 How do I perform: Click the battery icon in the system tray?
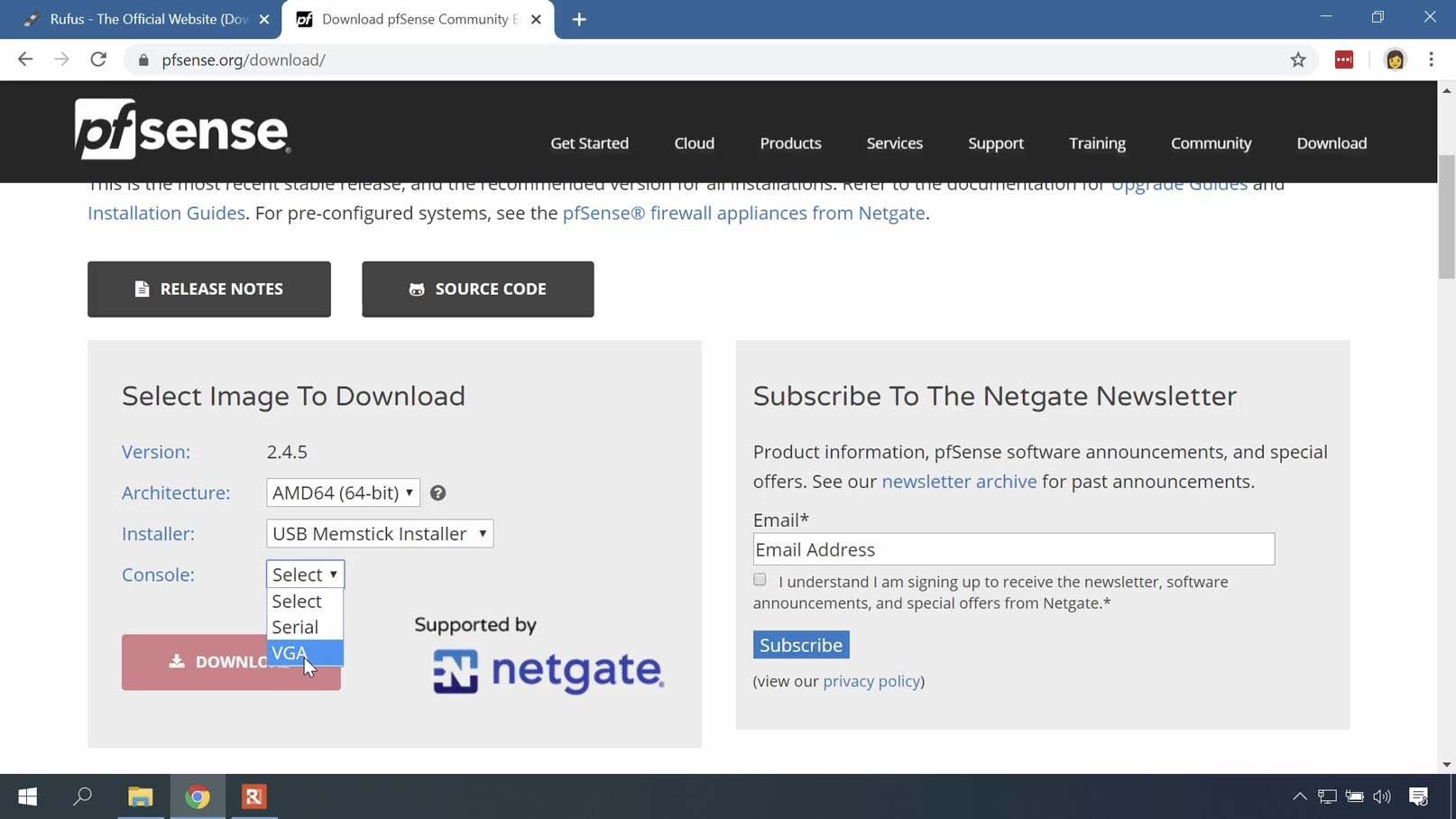(x=1355, y=796)
